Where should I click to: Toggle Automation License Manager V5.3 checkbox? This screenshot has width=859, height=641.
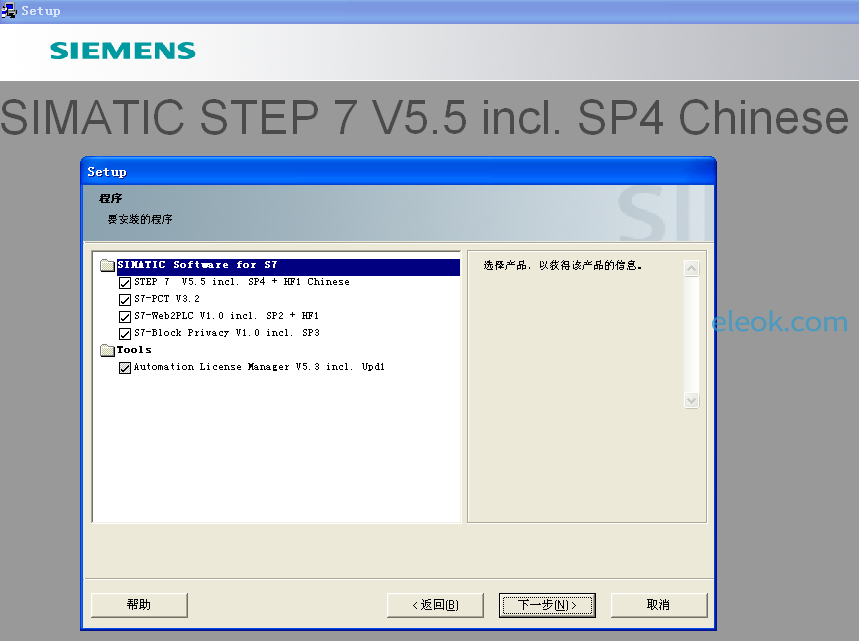[125, 368]
